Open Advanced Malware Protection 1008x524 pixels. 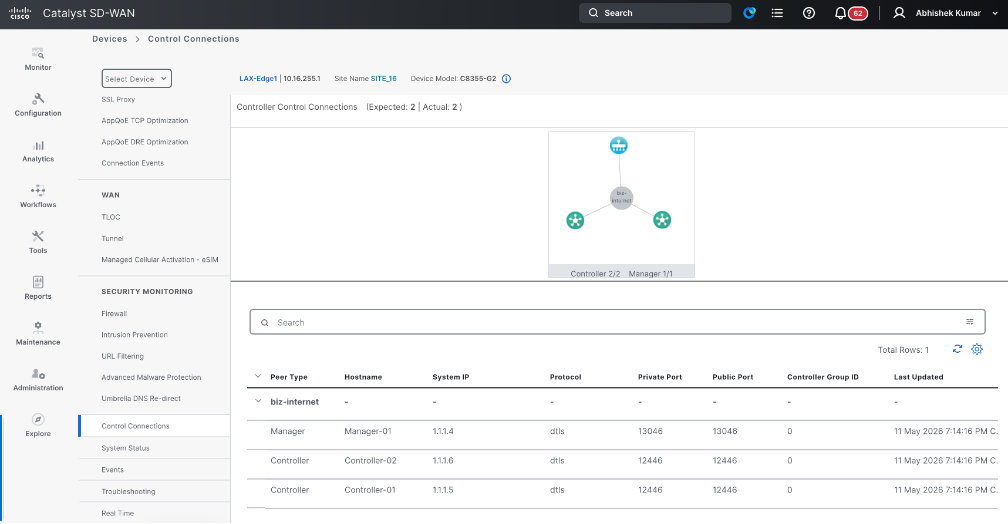[x=151, y=377]
